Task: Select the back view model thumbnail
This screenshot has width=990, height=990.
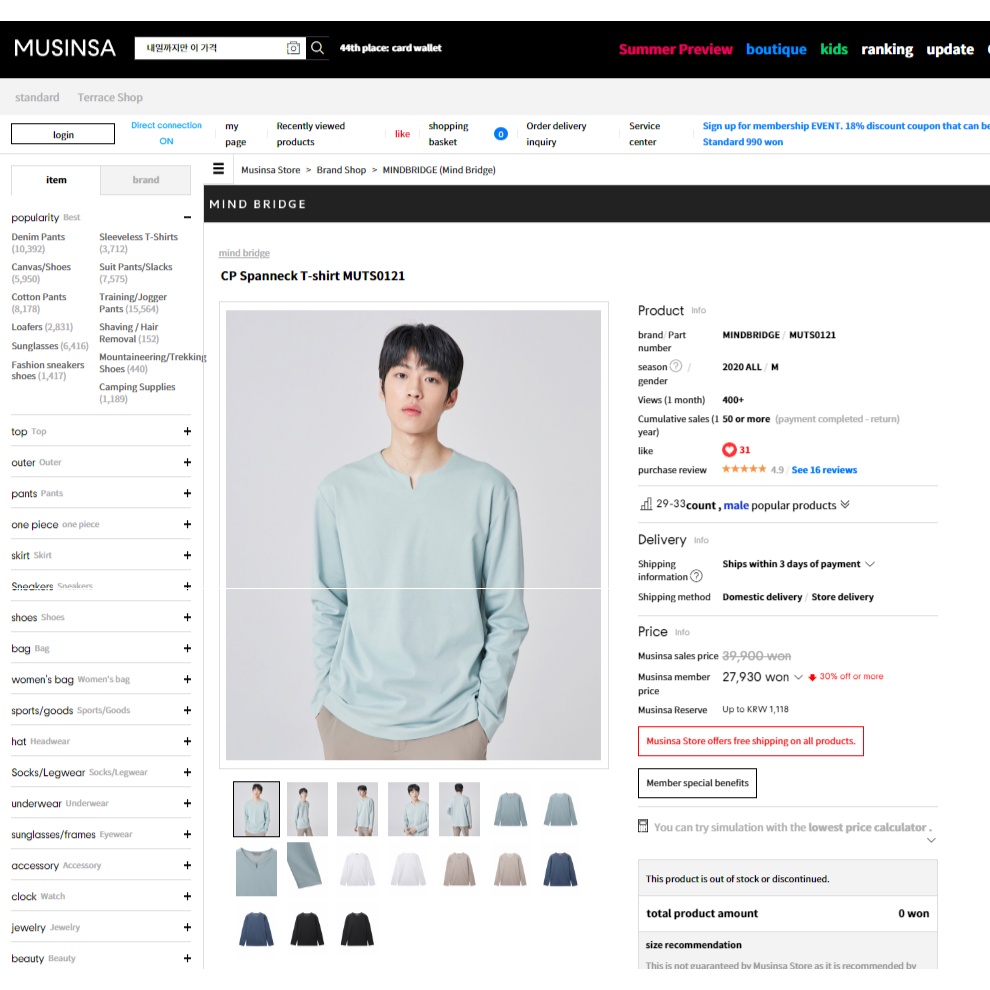Action: pyautogui.click(x=459, y=809)
